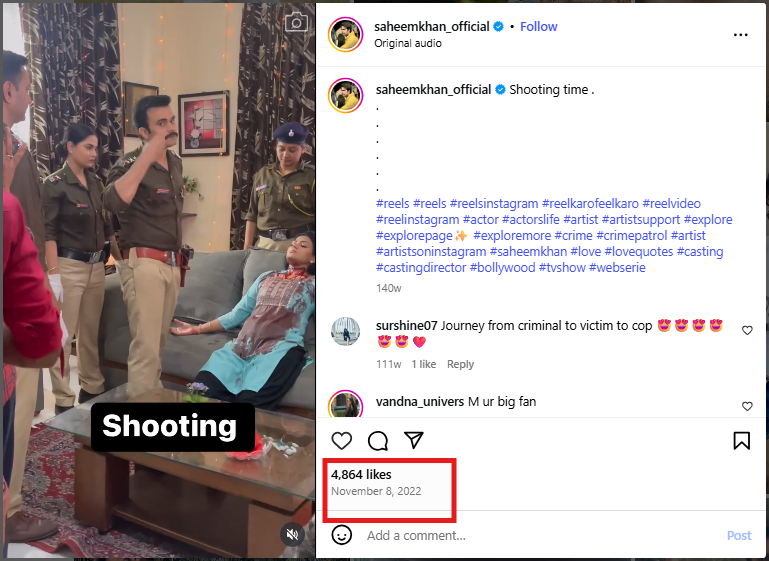Open the #crimepatrol hashtag
Image resolution: width=769 pixels, height=561 pixels.
pyautogui.click(x=632, y=236)
